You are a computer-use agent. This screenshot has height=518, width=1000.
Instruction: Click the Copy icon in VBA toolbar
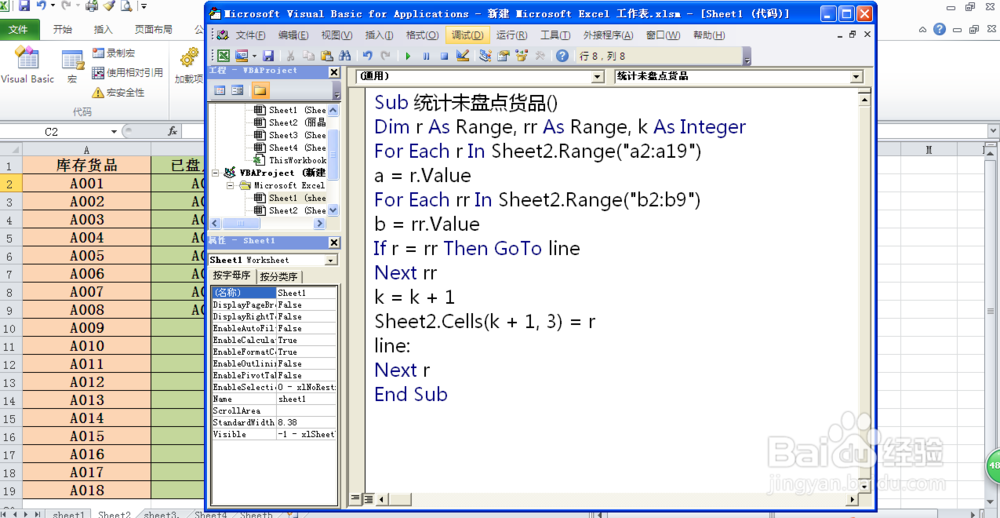tap(308, 56)
